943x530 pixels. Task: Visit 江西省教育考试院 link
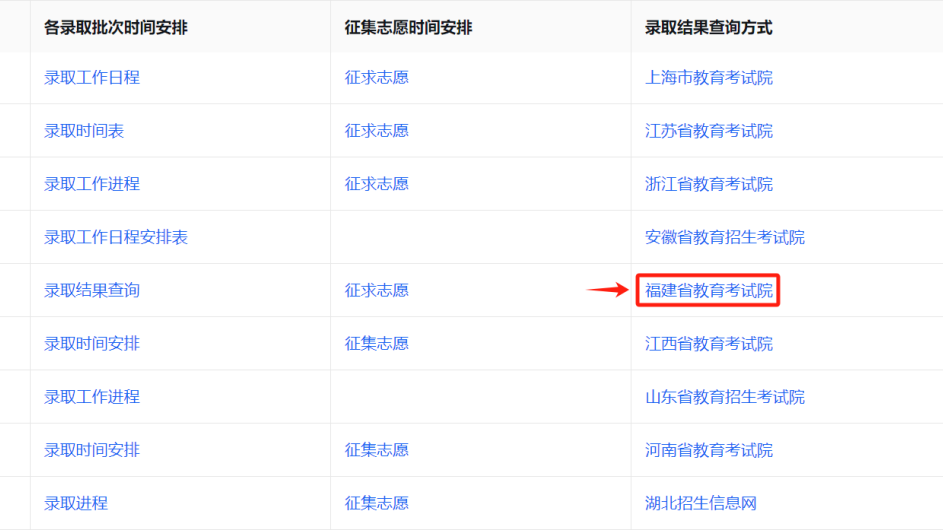pyautogui.click(x=708, y=344)
